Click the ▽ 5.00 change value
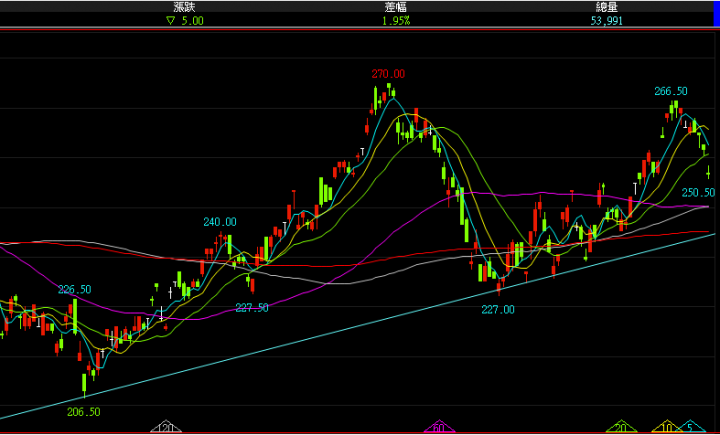Screen dimensions: 720x435 coord(185,21)
